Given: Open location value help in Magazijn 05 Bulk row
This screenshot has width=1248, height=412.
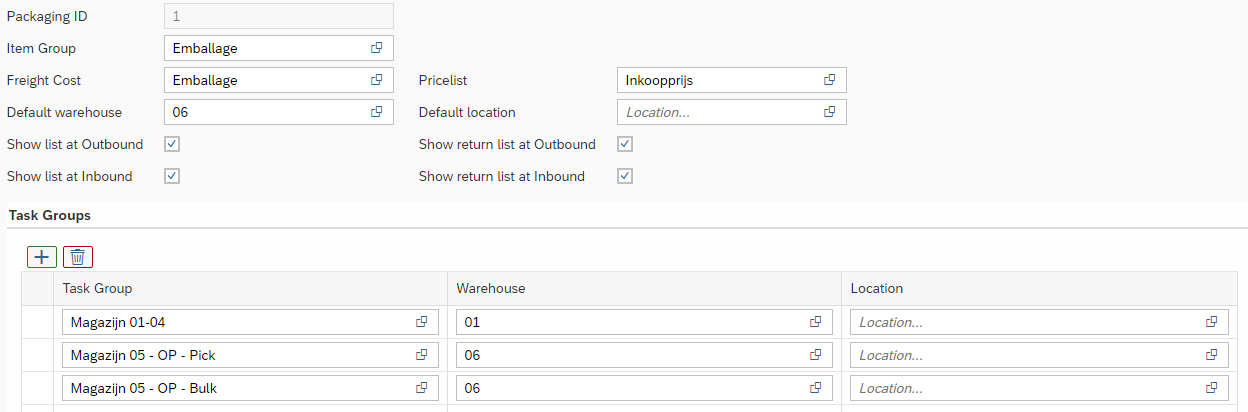Looking at the screenshot, I should click(1212, 388).
